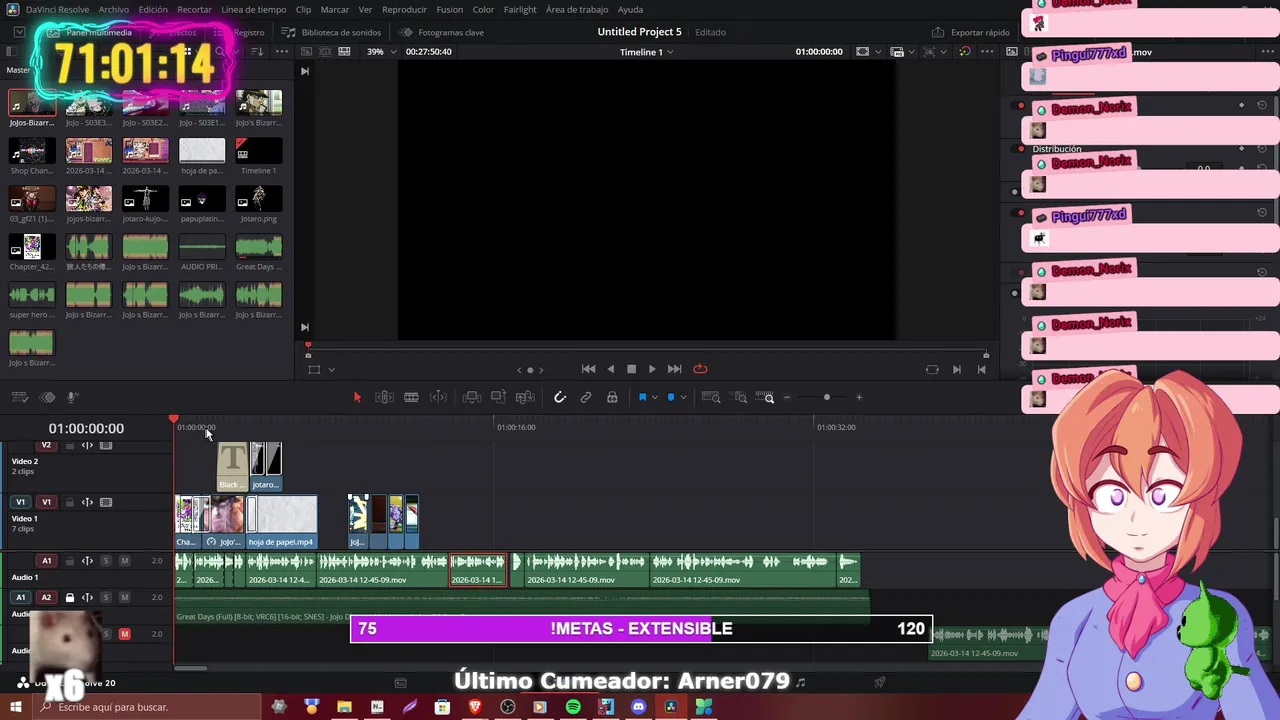Toggle timeline Snapping magnet
Viewport: 1280px width, 720px height.
click(560, 397)
